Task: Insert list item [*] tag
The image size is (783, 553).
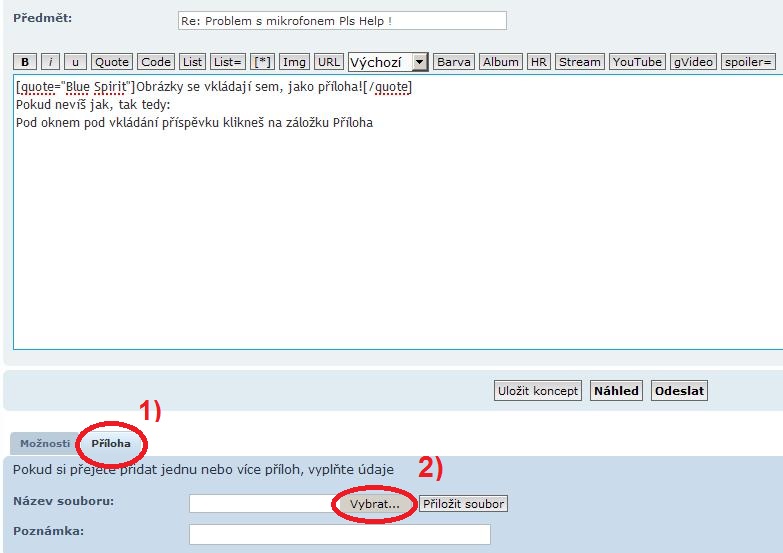Action: [x=262, y=62]
